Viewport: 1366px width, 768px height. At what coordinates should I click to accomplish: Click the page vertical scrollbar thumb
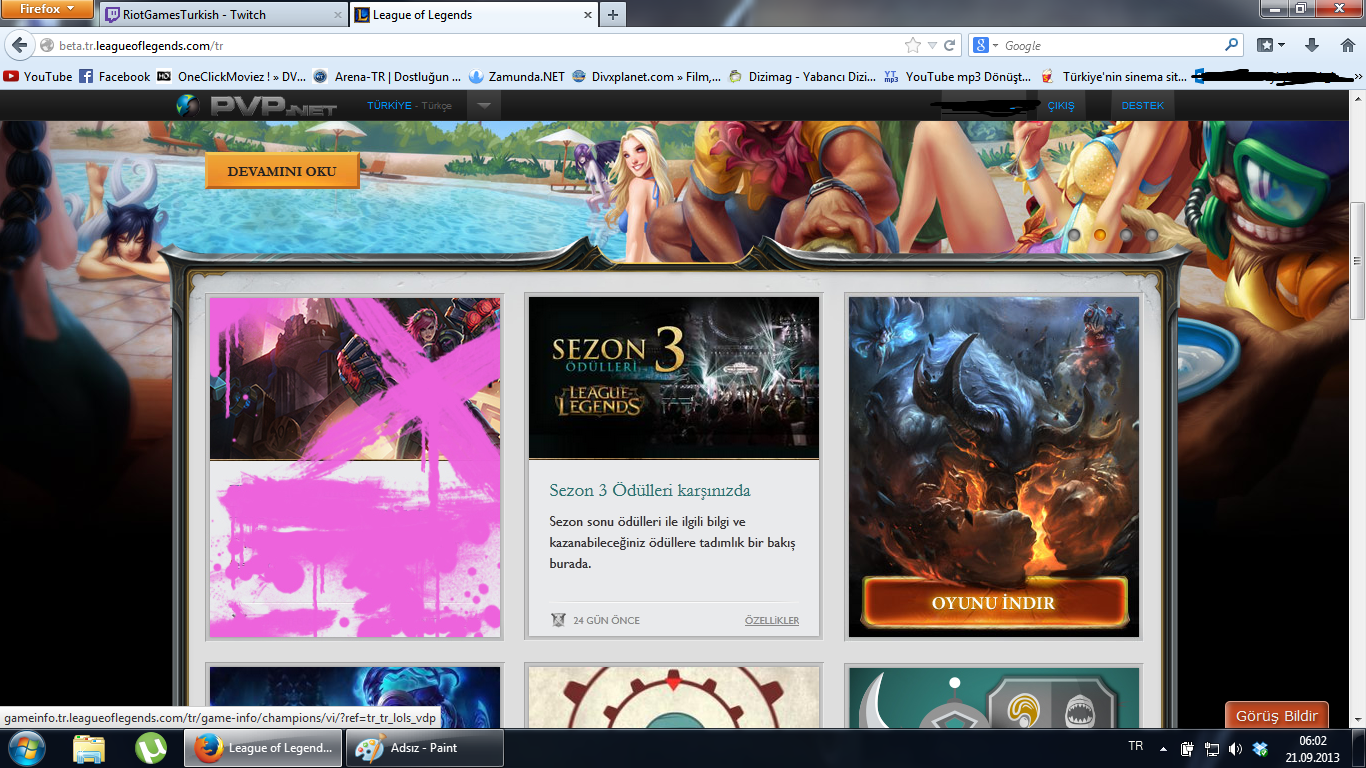click(x=1357, y=261)
